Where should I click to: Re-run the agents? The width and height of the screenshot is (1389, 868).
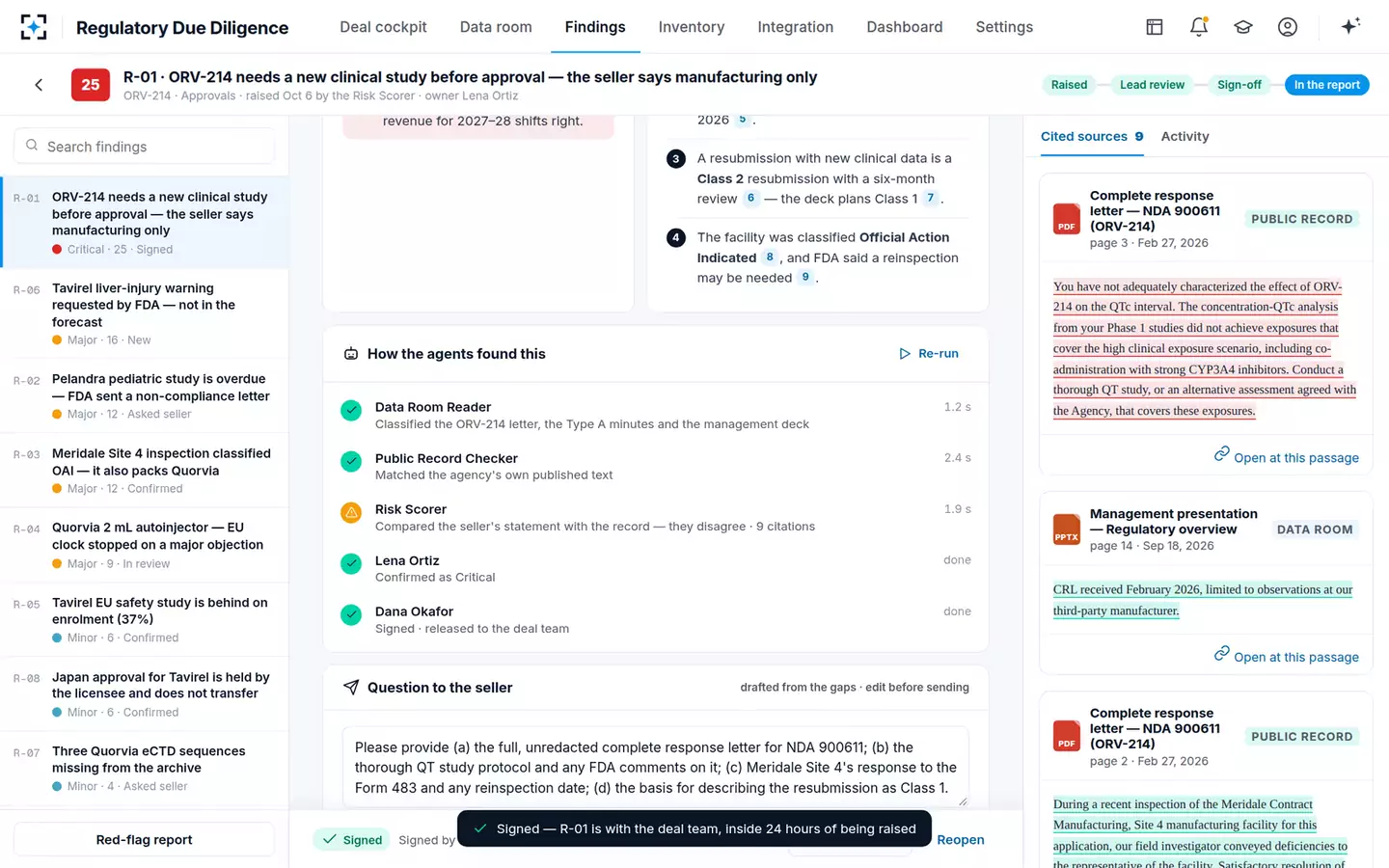click(928, 354)
